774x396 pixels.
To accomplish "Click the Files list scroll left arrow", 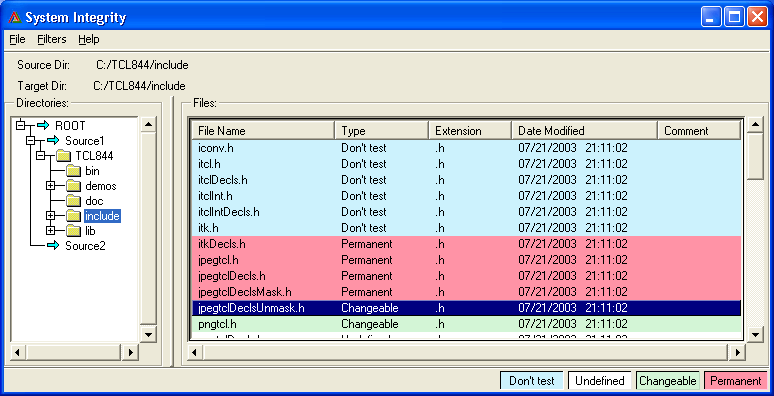I will point(194,352).
